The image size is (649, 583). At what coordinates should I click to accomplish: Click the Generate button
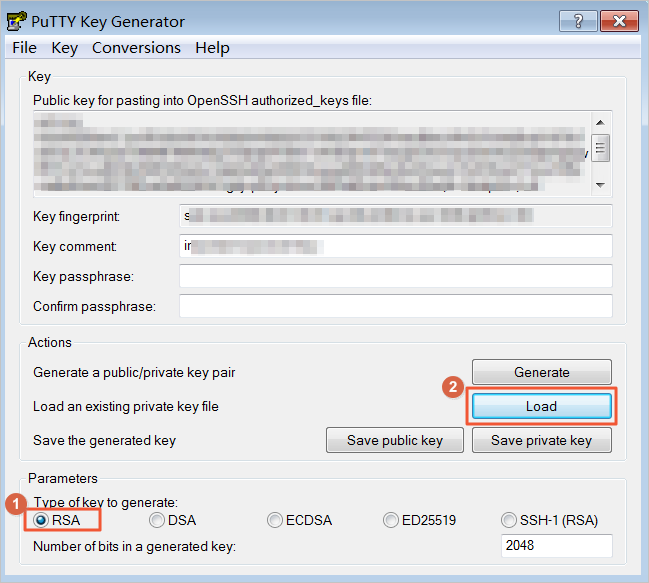pyautogui.click(x=542, y=372)
